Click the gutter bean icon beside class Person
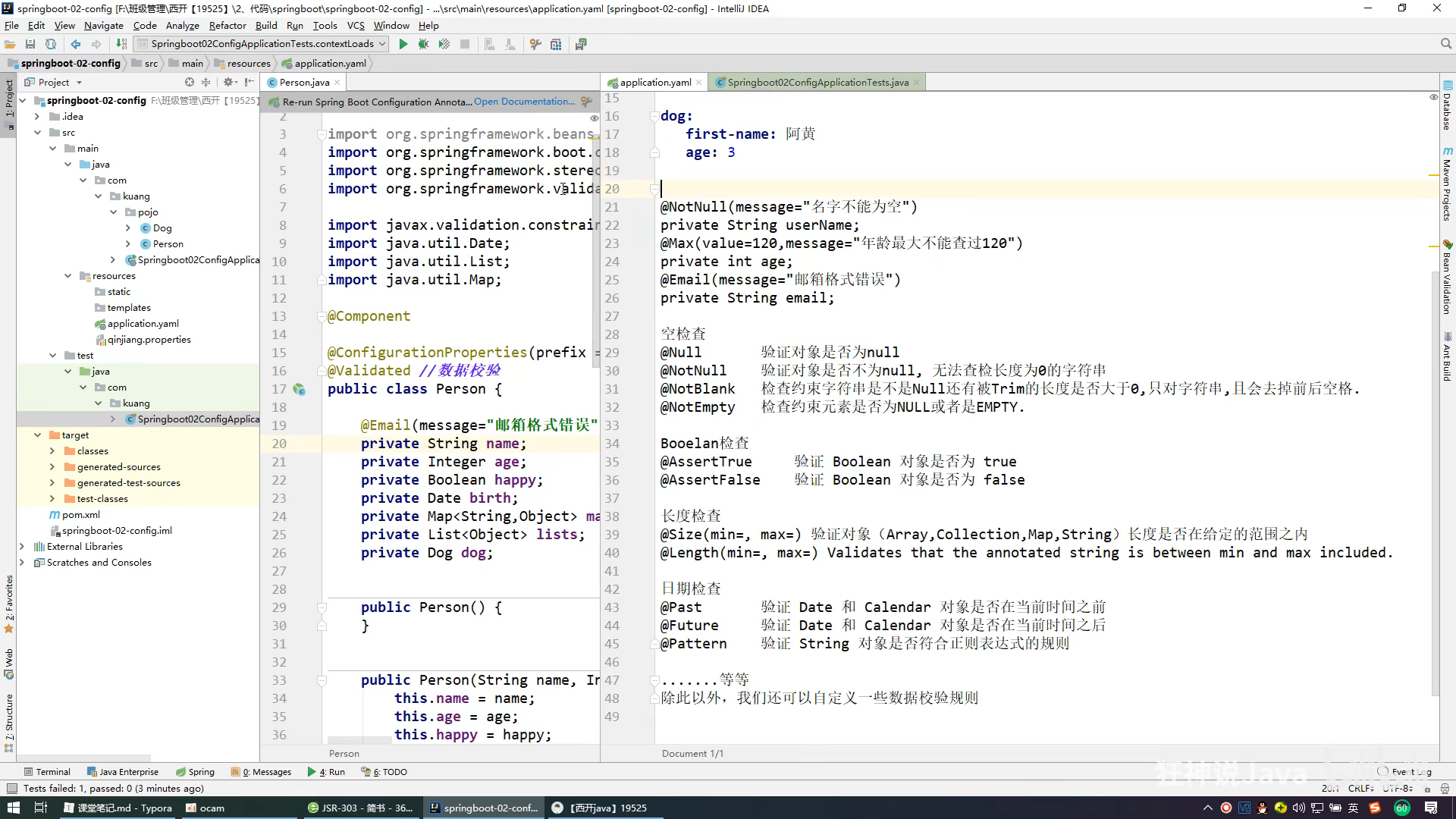The image size is (1456, 819). point(300,389)
